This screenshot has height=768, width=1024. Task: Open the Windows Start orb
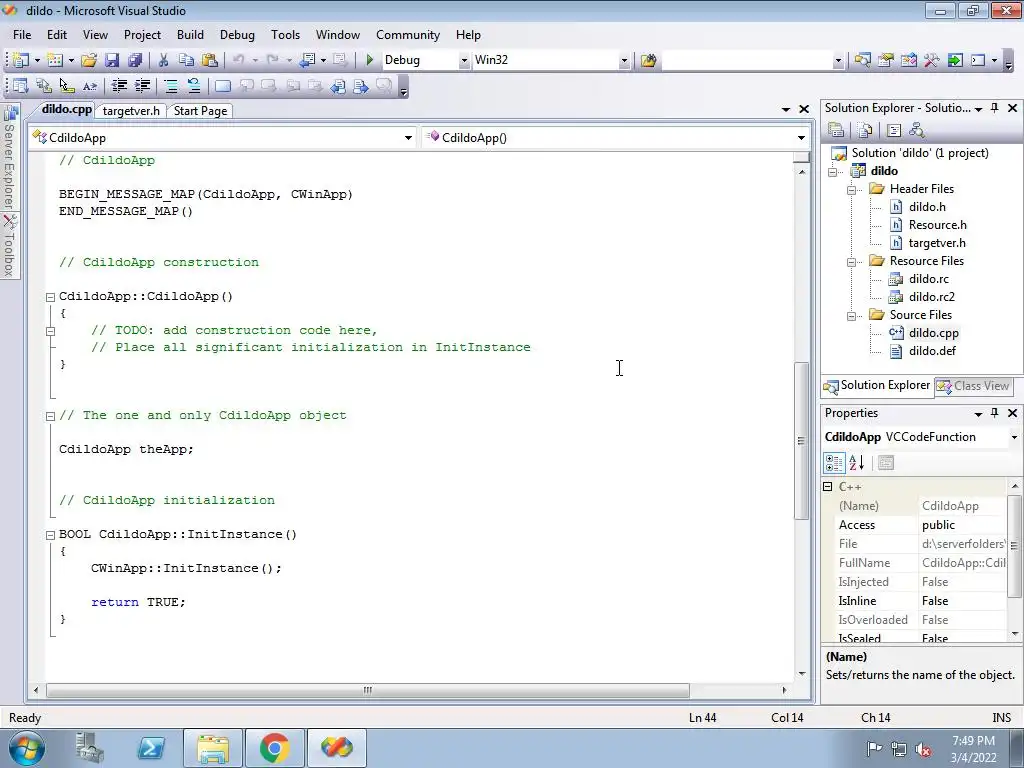click(27, 748)
